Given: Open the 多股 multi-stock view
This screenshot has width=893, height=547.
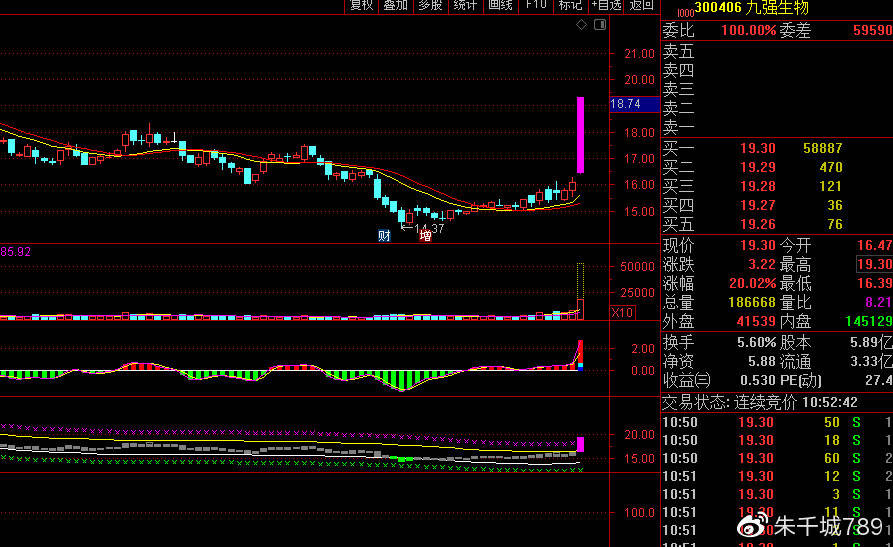Looking at the screenshot, I should (430, 6).
